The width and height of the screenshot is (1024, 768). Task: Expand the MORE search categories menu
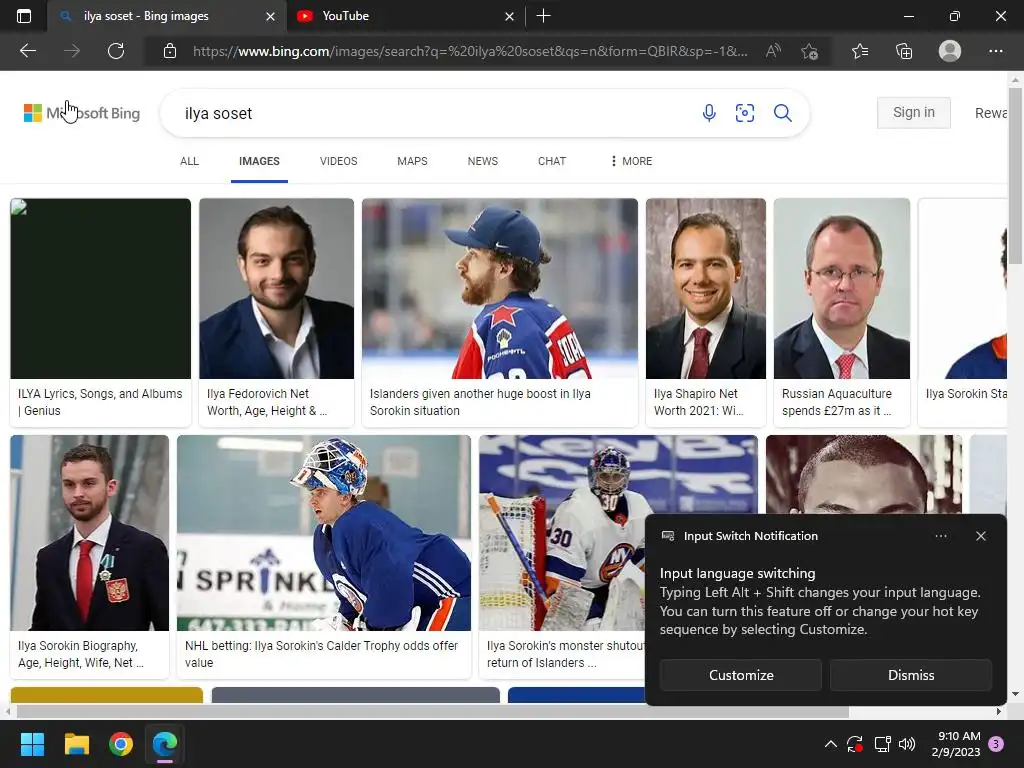pyautogui.click(x=631, y=161)
